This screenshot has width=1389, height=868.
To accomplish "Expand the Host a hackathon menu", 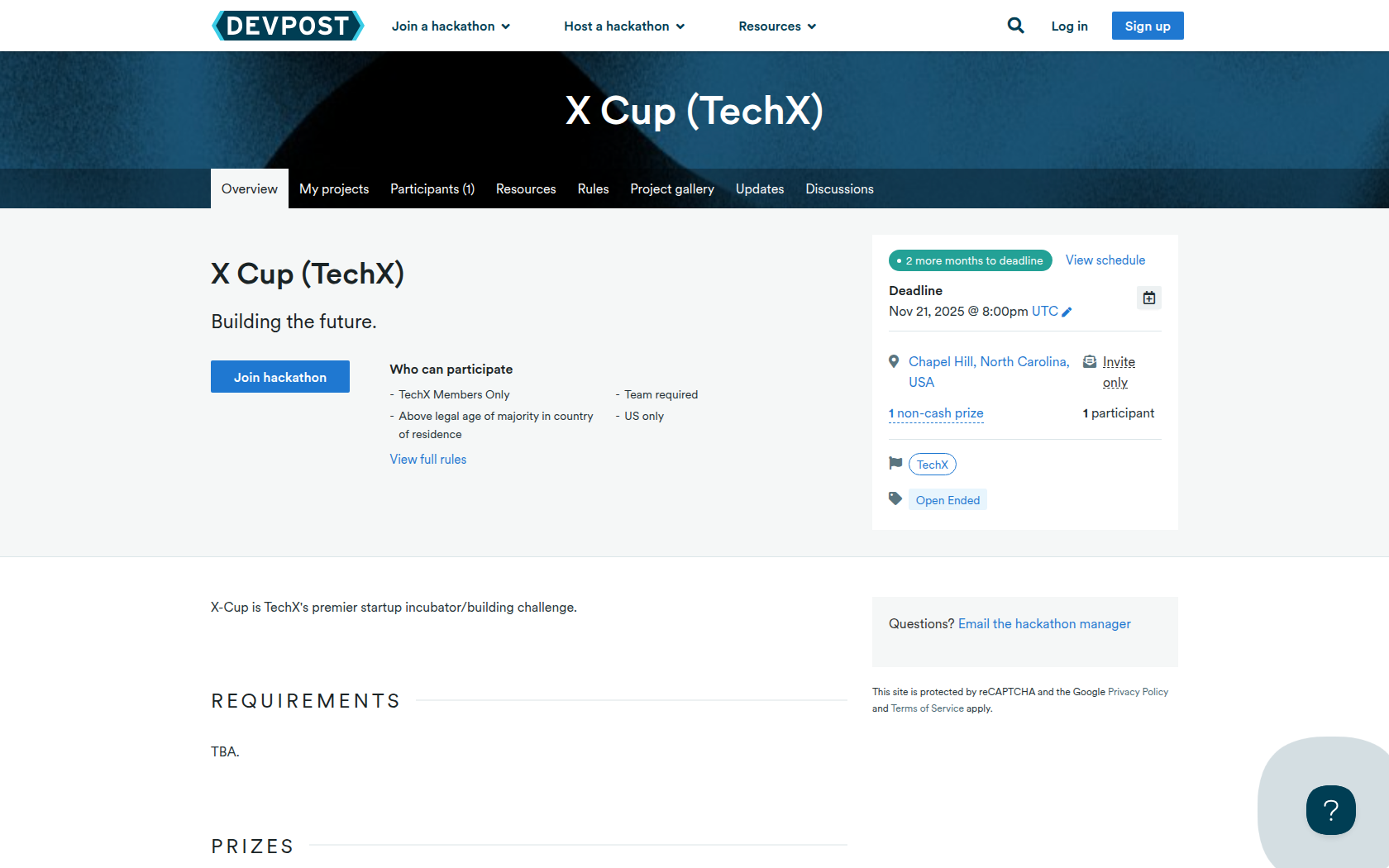I will (624, 26).
